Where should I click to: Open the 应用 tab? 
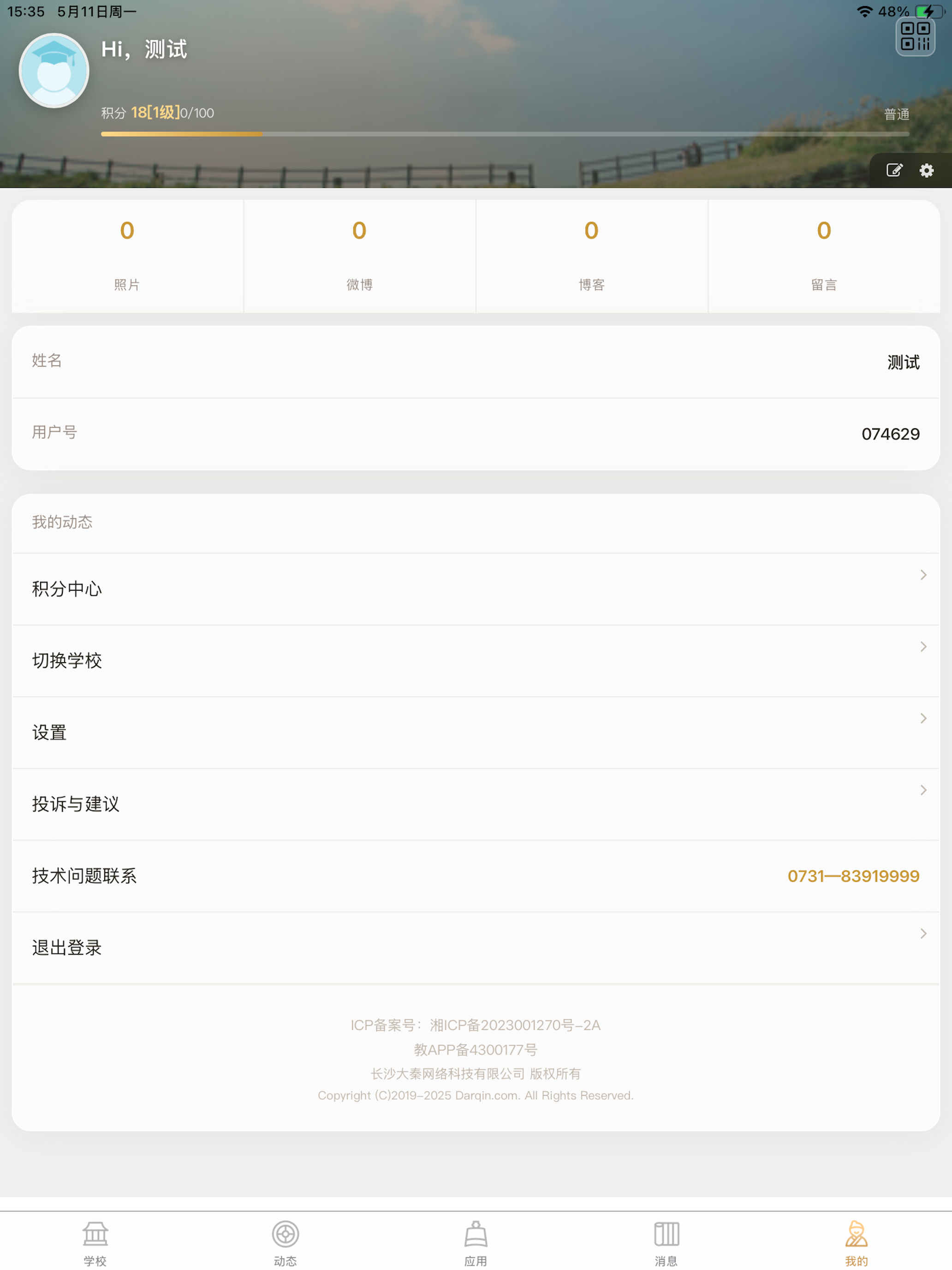[476, 1243]
